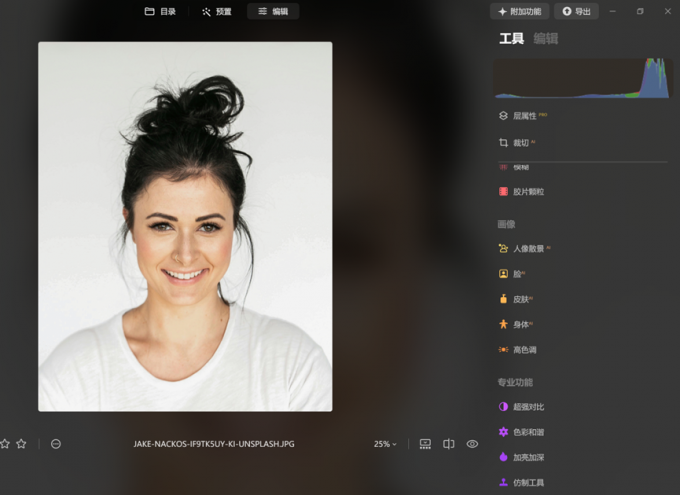Toggle the before/after compare icon
Viewport: 680px width, 495px height.
click(449, 444)
